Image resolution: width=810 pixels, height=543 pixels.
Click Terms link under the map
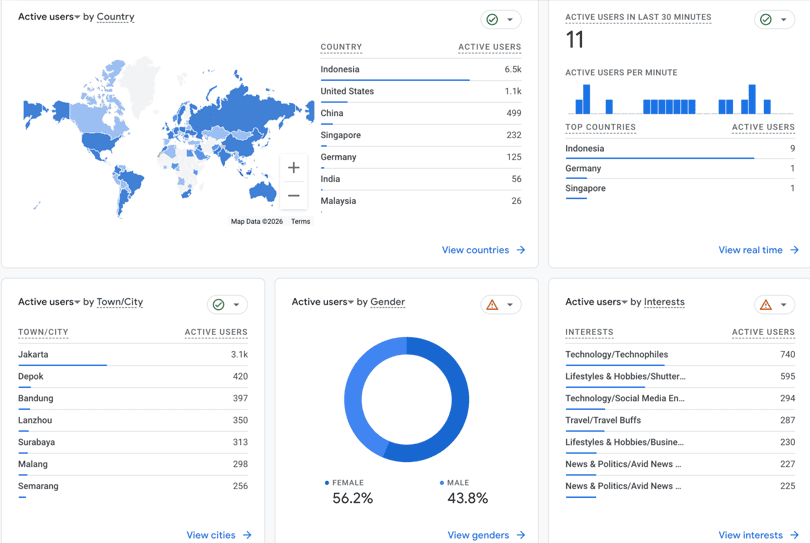[x=300, y=221]
